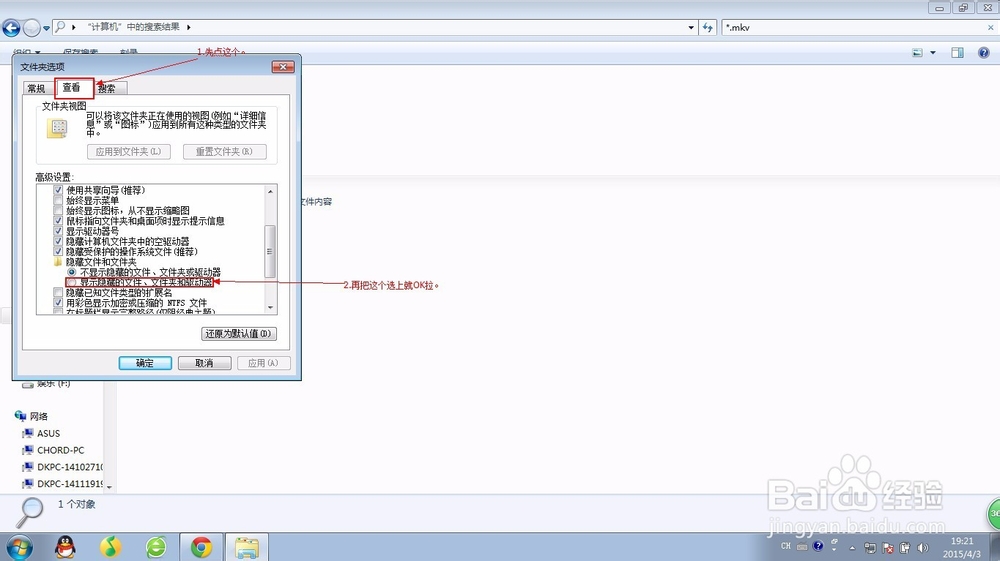The height and width of the screenshot is (561, 1000).
Task: Click the 重置文件夹 button
Action: (224, 152)
